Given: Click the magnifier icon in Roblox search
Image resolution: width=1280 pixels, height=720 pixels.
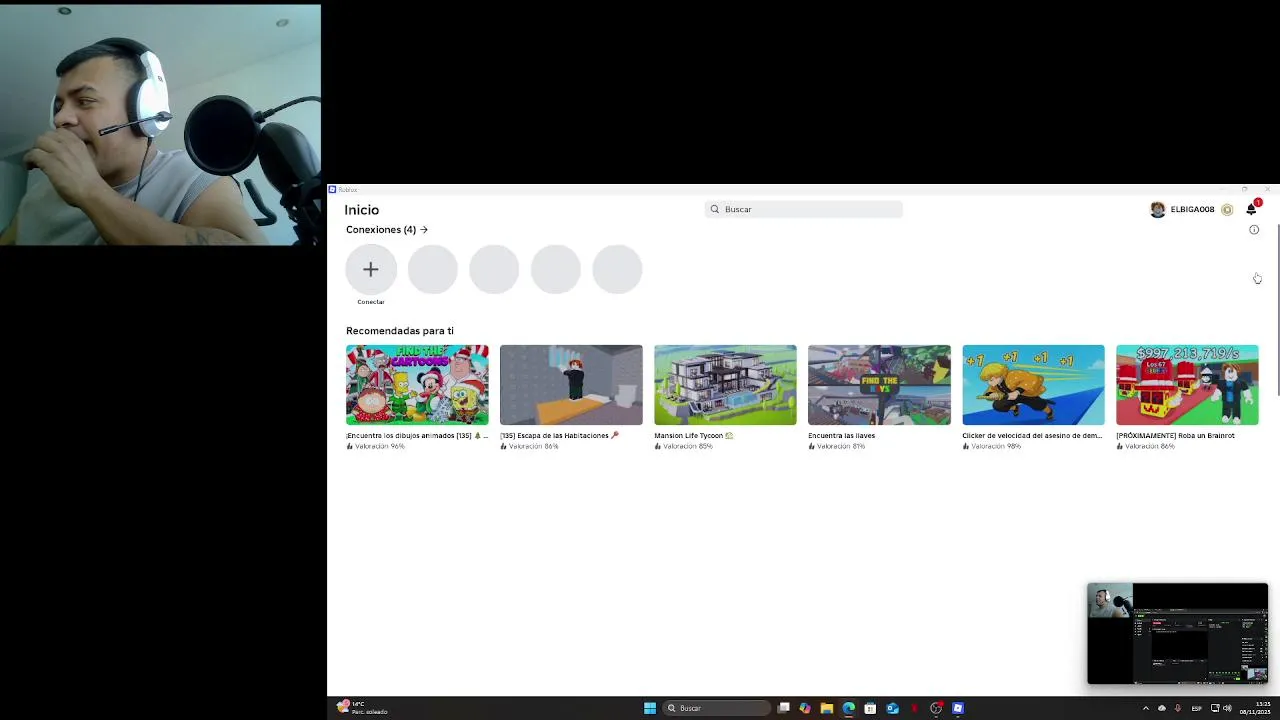Looking at the screenshot, I should point(714,209).
